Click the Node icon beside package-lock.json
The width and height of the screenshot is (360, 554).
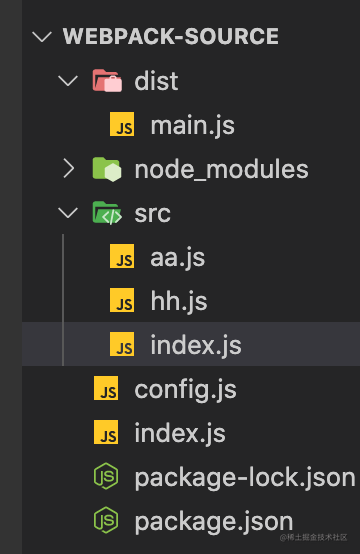(106, 476)
